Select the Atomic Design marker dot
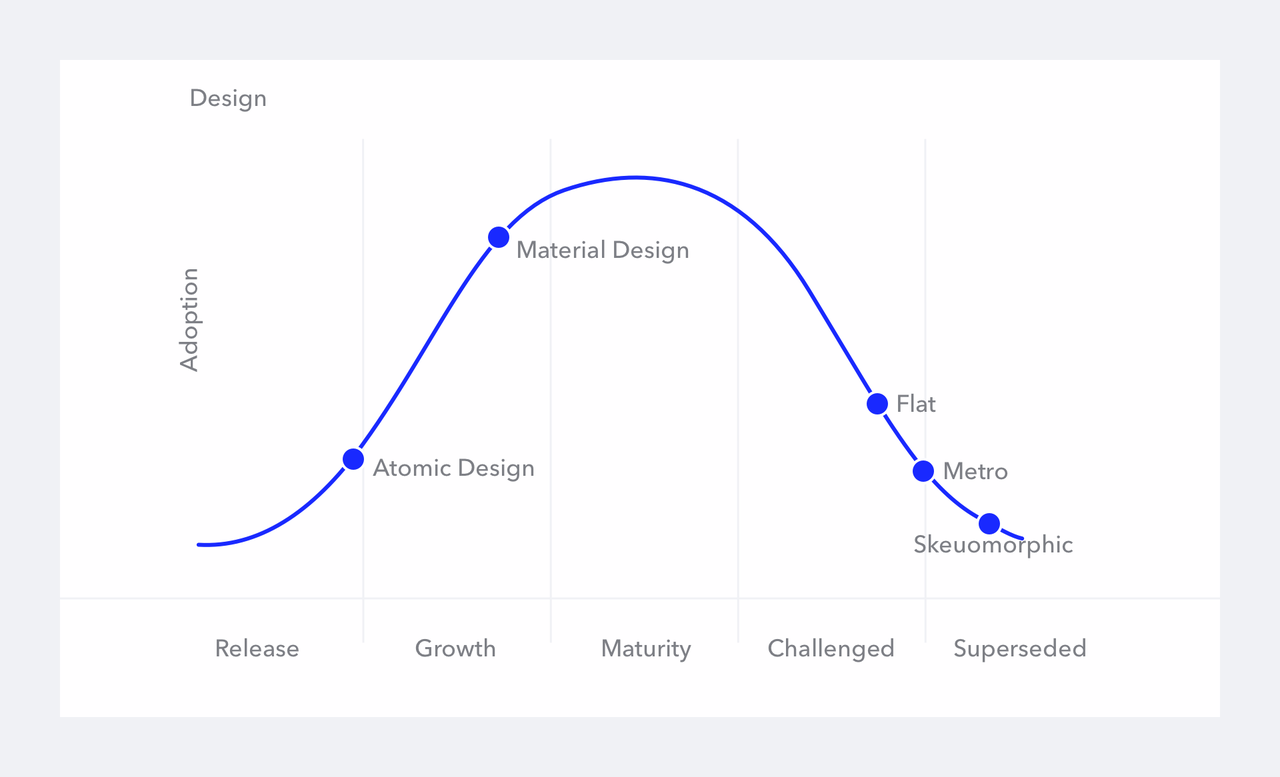 click(353, 459)
